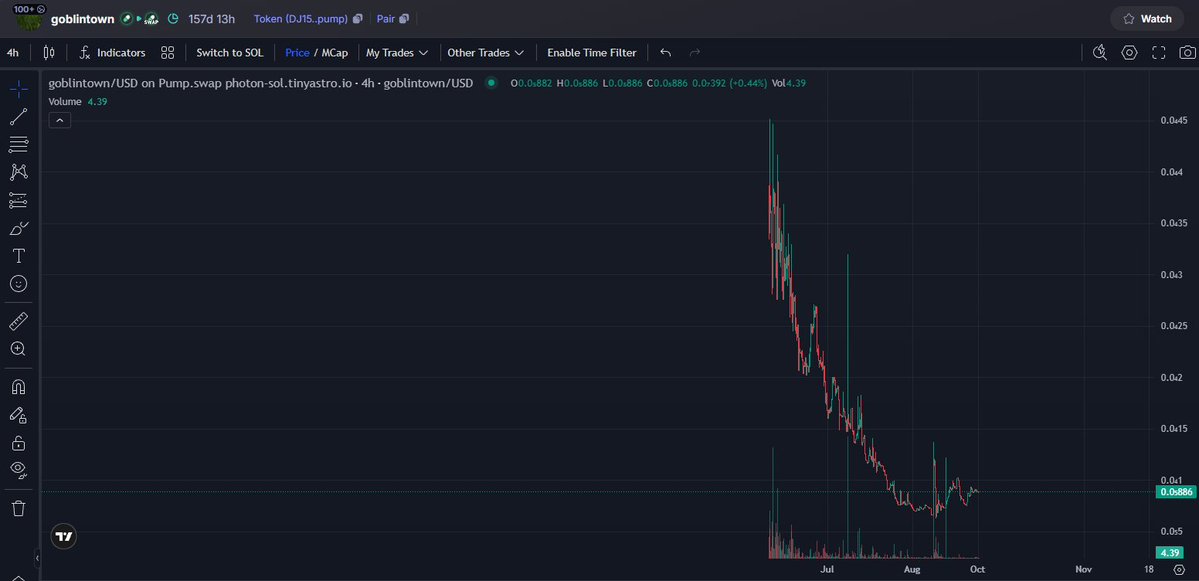1199x581 pixels.
Task: Undo the last chart action
Action: tap(666, 53)
